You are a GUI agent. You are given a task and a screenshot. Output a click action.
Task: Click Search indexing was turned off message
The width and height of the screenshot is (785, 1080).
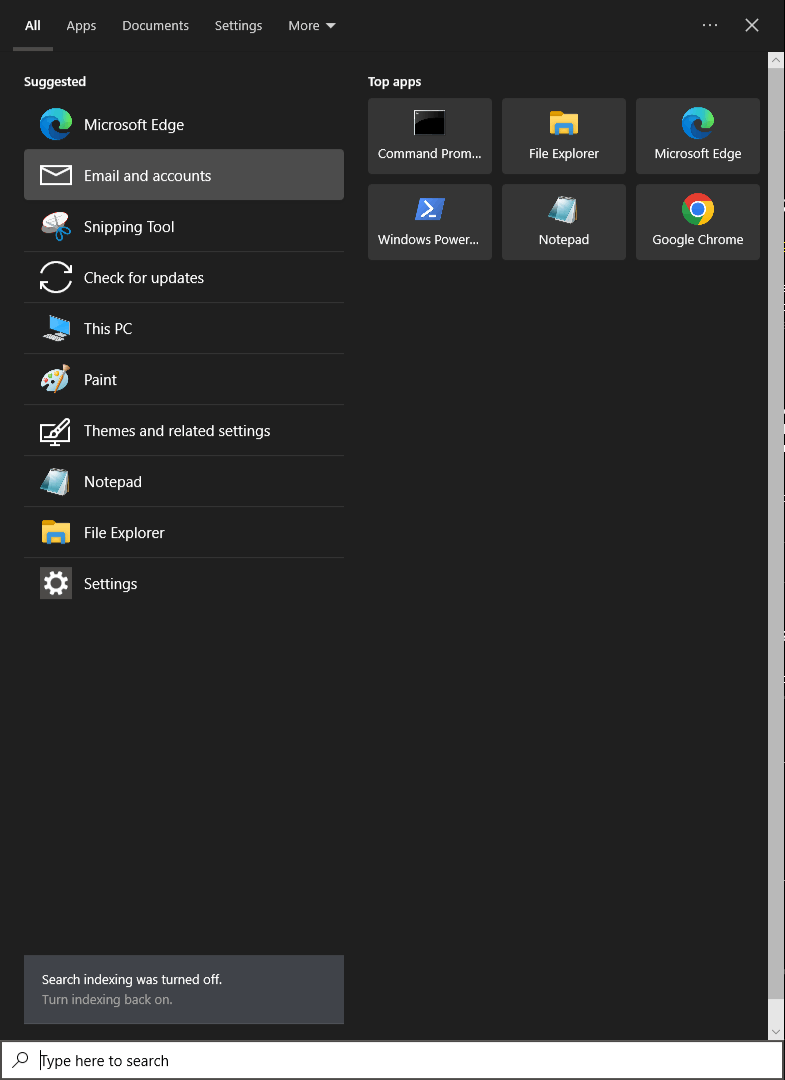(132, 979)
